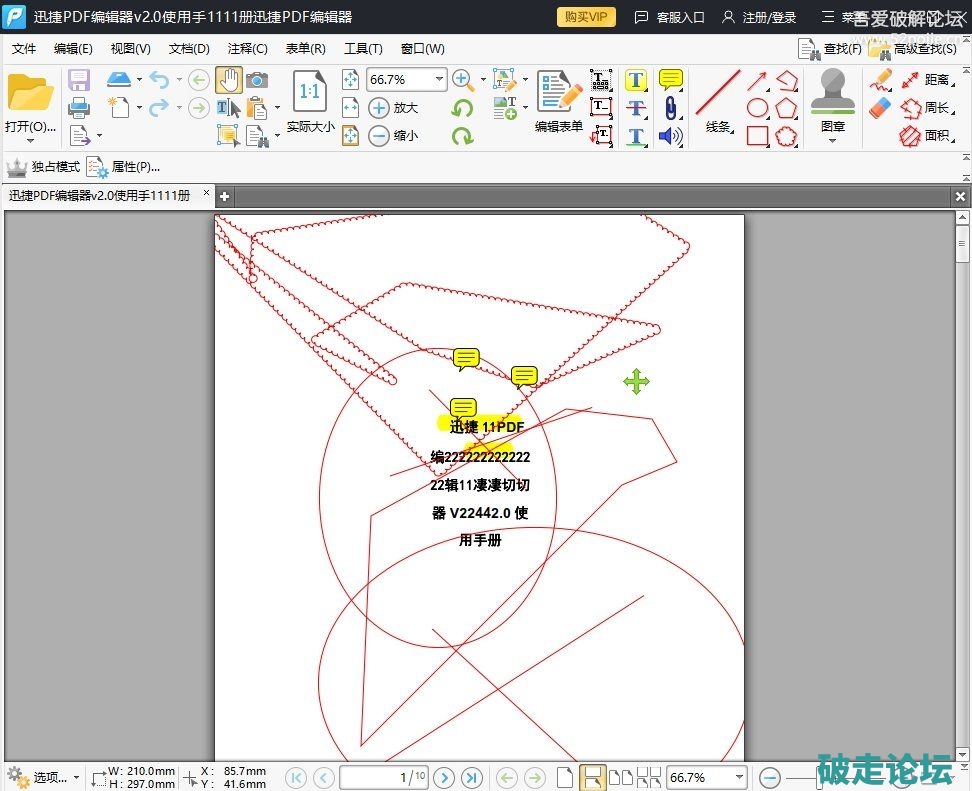Open the zoom percentage dropdown in toolbar

[x=439, y=80]
